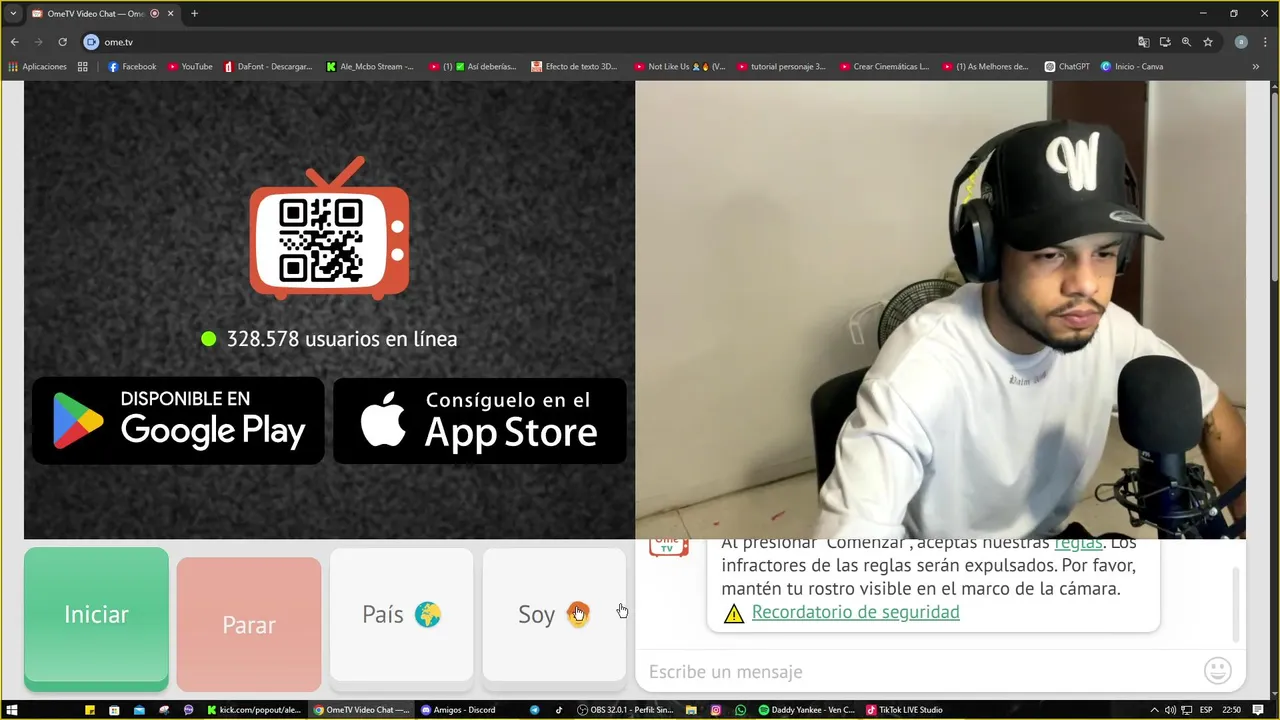
Task: Open the TikTok icon in the taskbar
Action: tap(559, 710)
